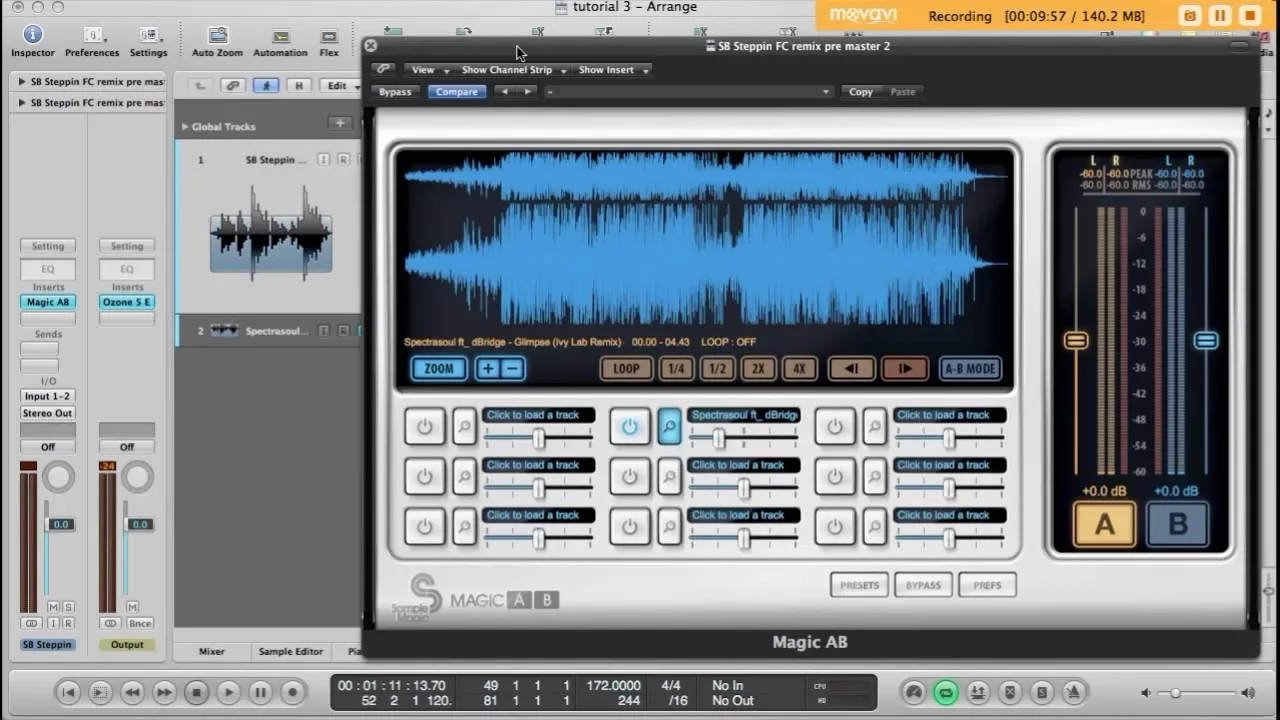Pause the Movavi screen recording
This screenshot has height=720, width=1280.
point(1220,16)
